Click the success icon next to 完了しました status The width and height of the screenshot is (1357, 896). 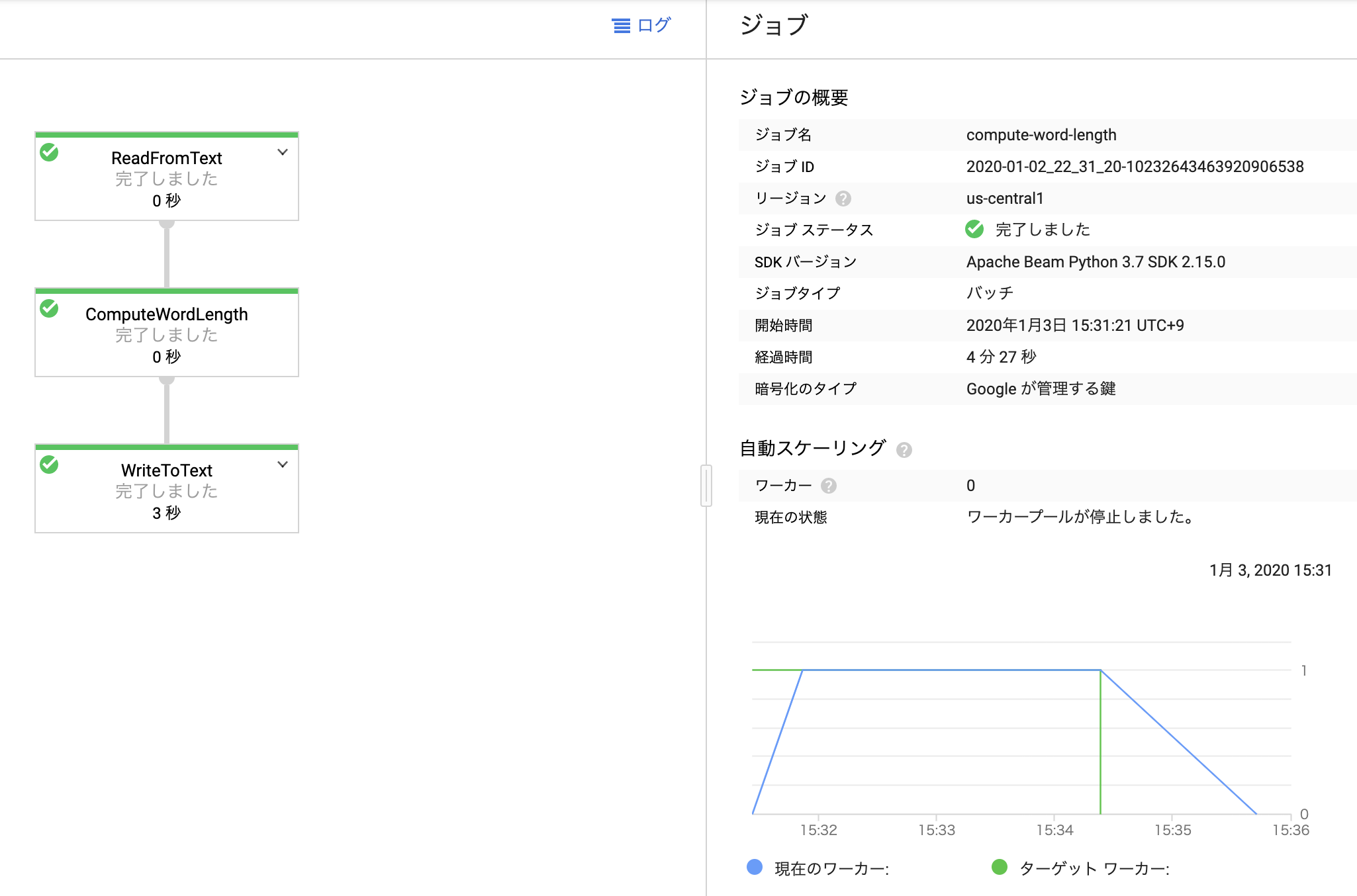tap(973, 230)
